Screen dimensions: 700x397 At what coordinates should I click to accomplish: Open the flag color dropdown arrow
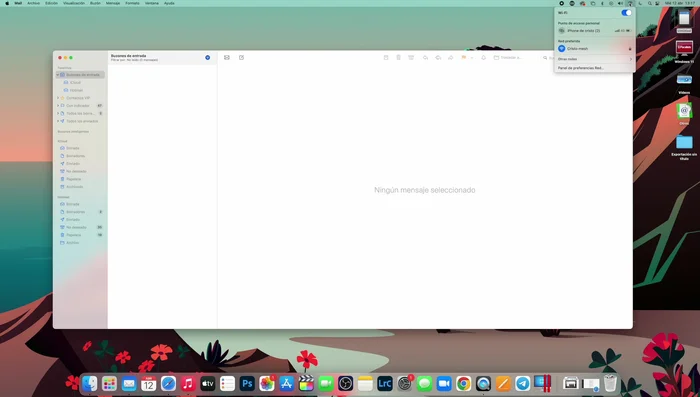tap(472, 58)
